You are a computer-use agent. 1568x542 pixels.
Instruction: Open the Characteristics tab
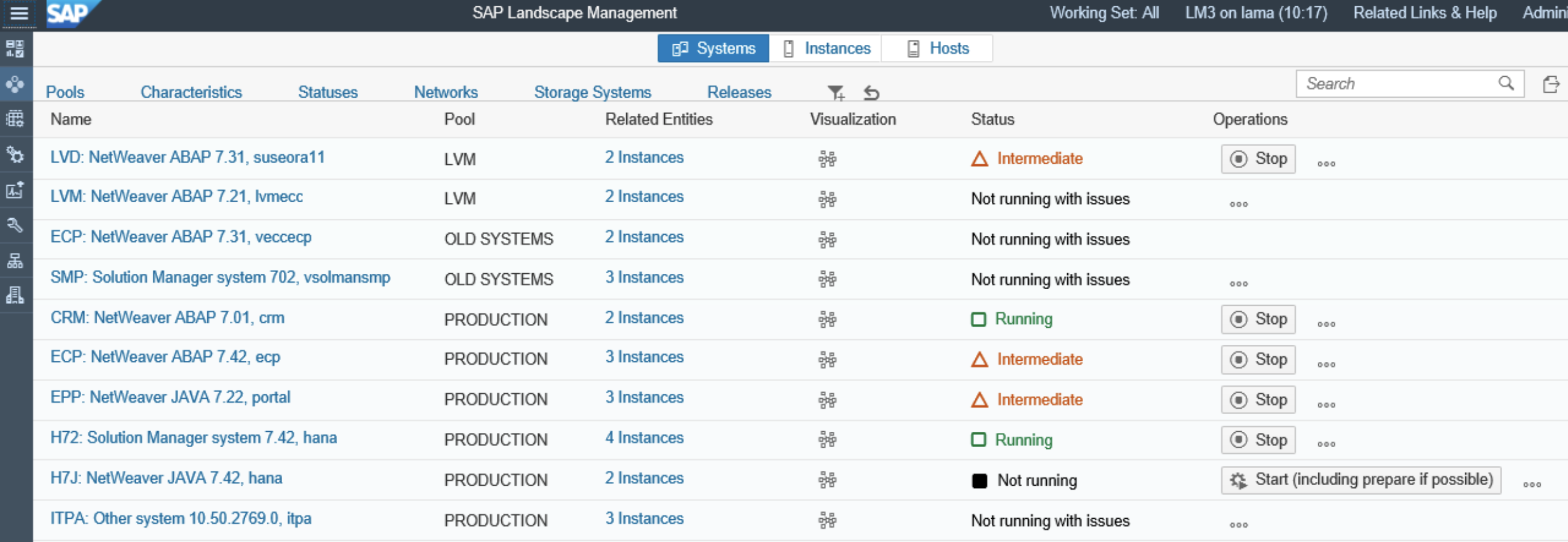191,92
